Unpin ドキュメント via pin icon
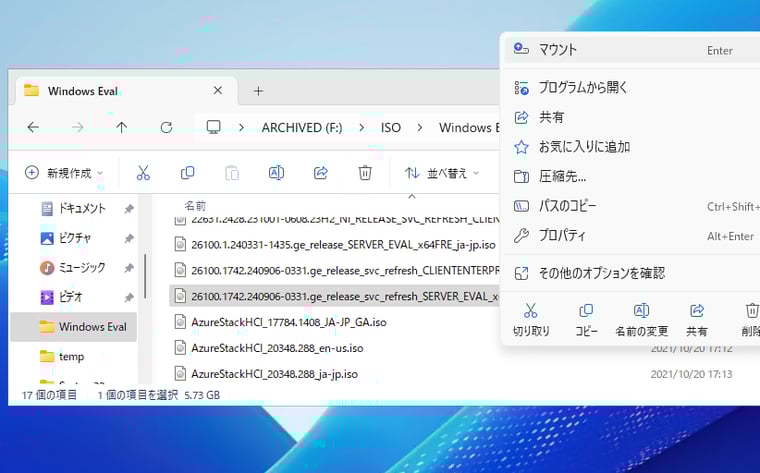This screenshot has width=760, height=473. click(129, 209)
